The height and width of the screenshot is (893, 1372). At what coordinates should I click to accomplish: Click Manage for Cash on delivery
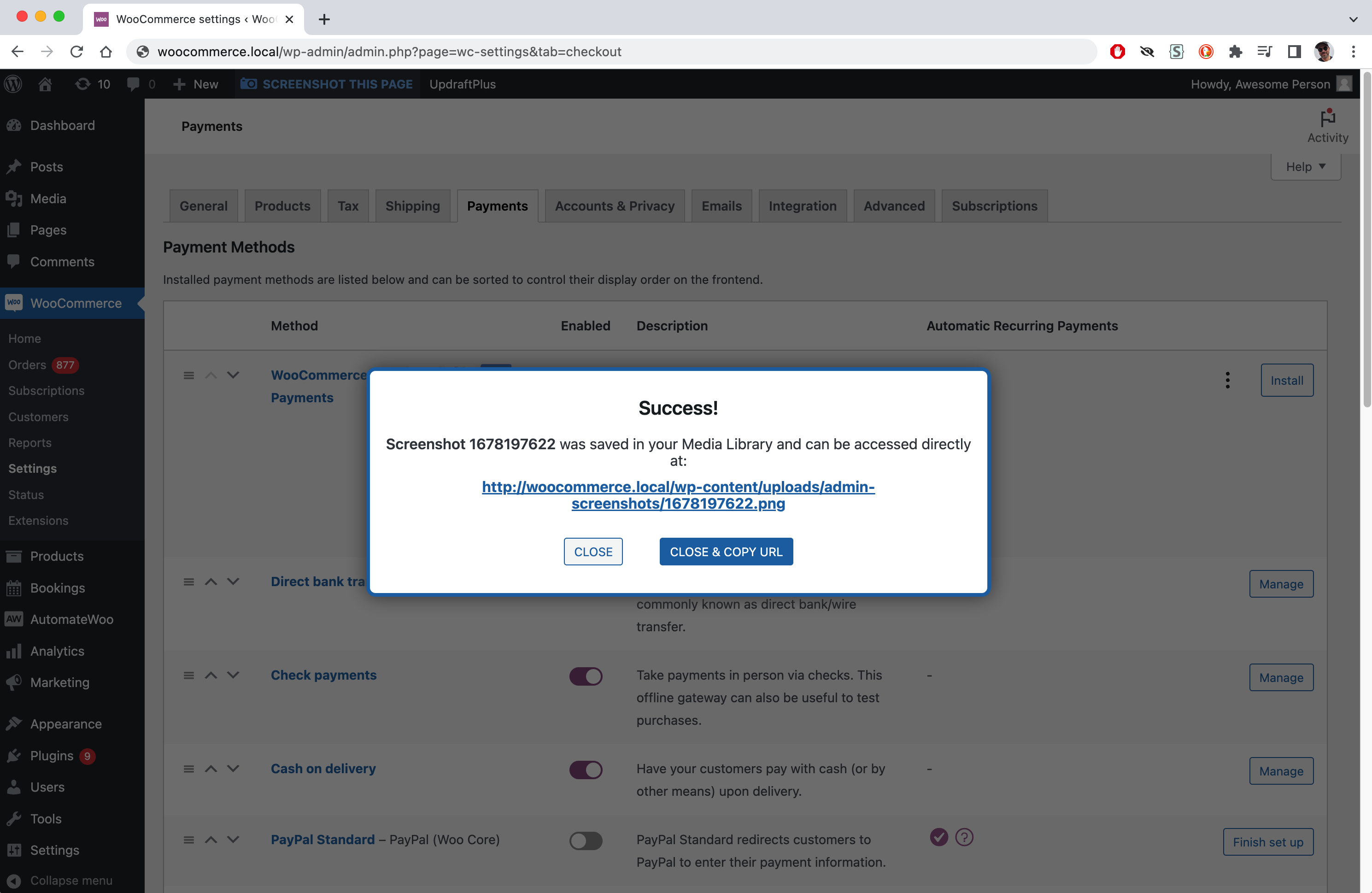[1281, 771]
